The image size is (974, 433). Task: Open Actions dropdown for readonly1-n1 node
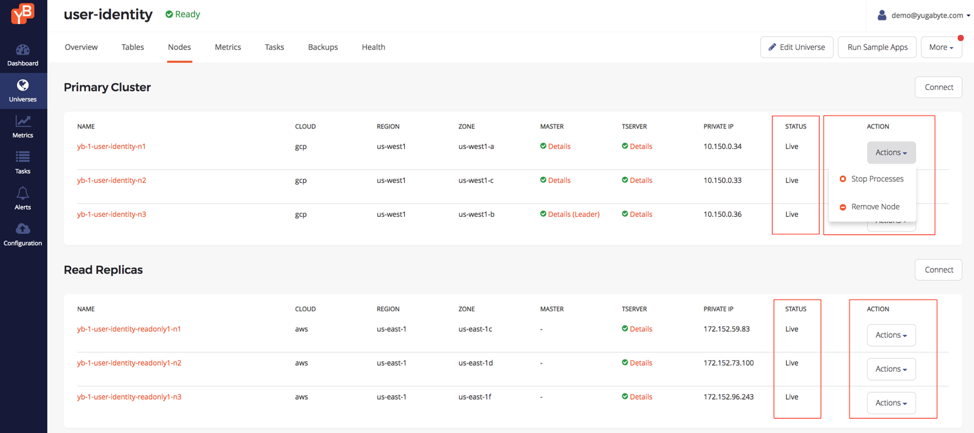[890, 335]
